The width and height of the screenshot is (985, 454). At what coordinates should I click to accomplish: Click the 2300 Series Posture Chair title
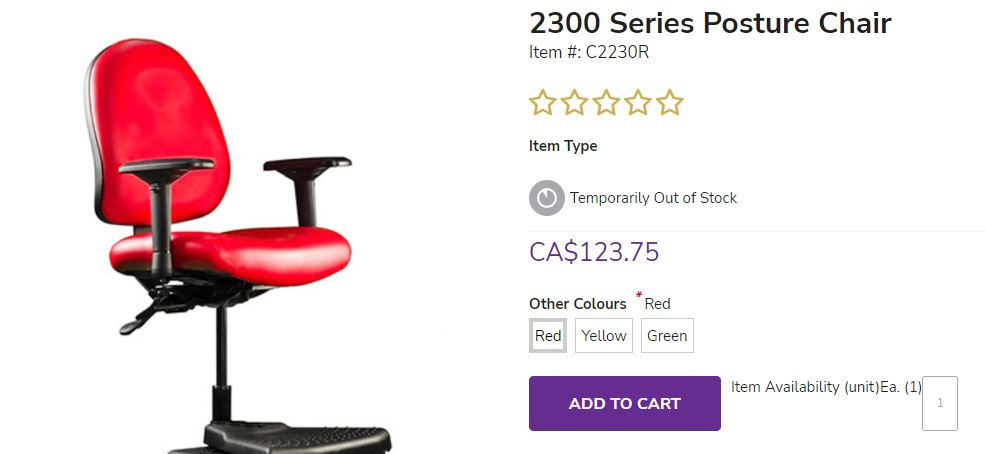coord(710,23)
